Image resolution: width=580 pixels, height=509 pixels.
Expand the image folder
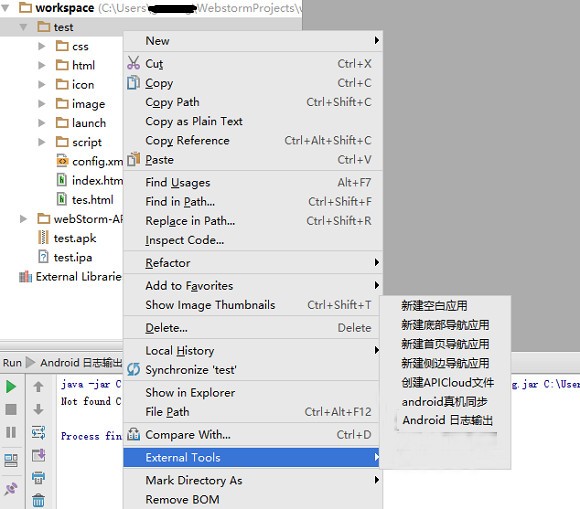click(x=42, y=104)
